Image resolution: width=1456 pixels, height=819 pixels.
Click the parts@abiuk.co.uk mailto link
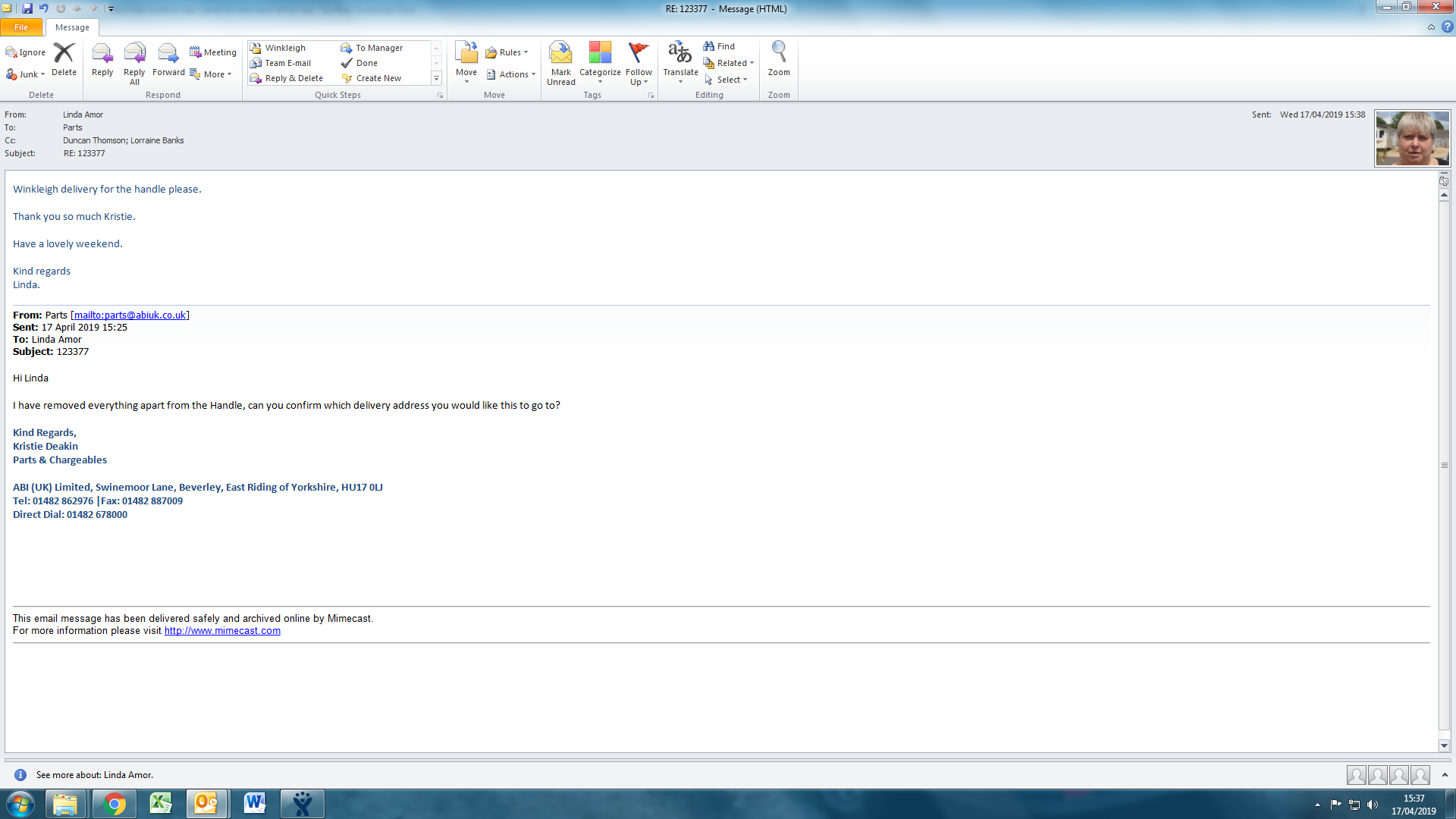[x=130, y=315]
